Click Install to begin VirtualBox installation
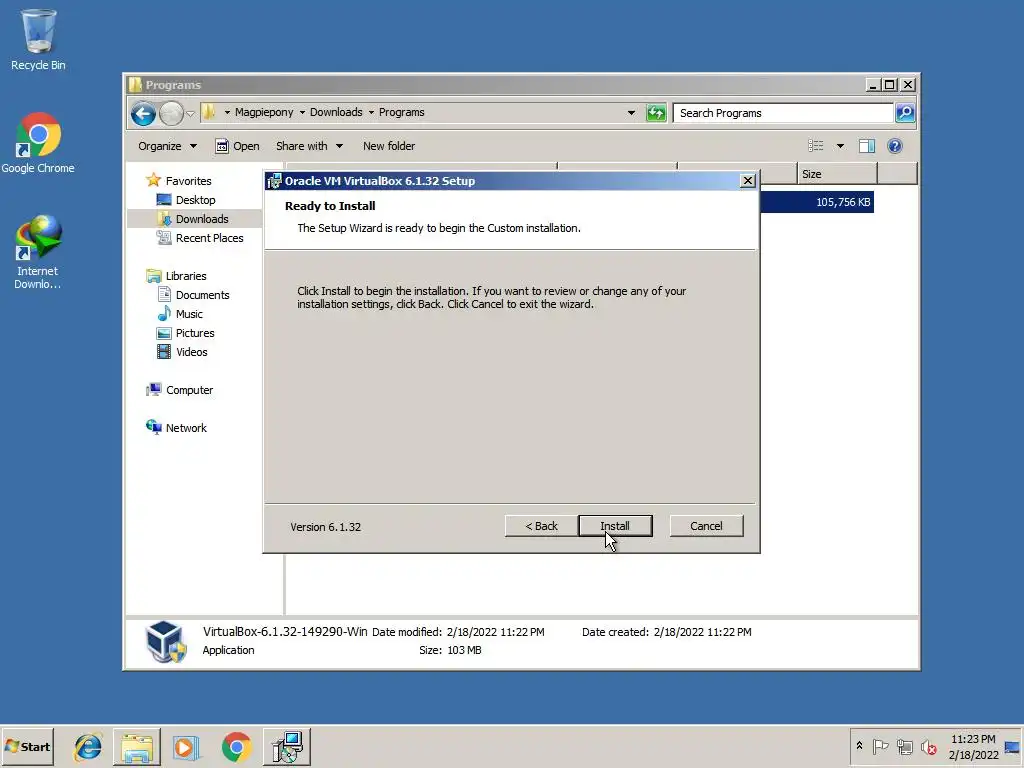 615,526
